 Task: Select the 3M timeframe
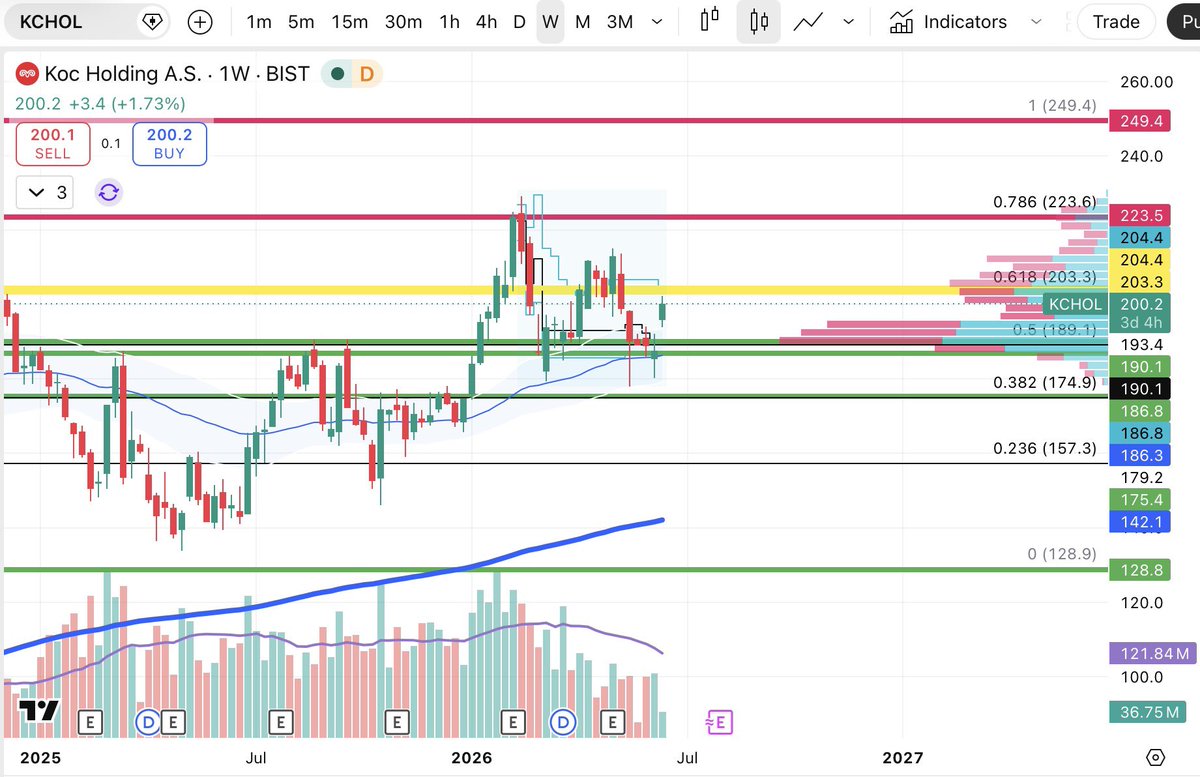coord(620,22)
